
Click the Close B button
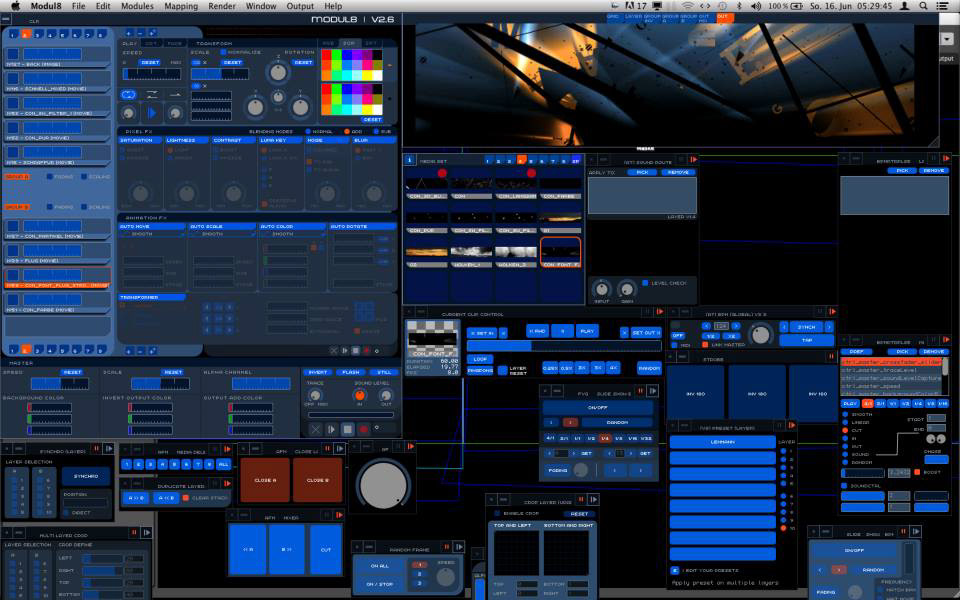[317, 480]
